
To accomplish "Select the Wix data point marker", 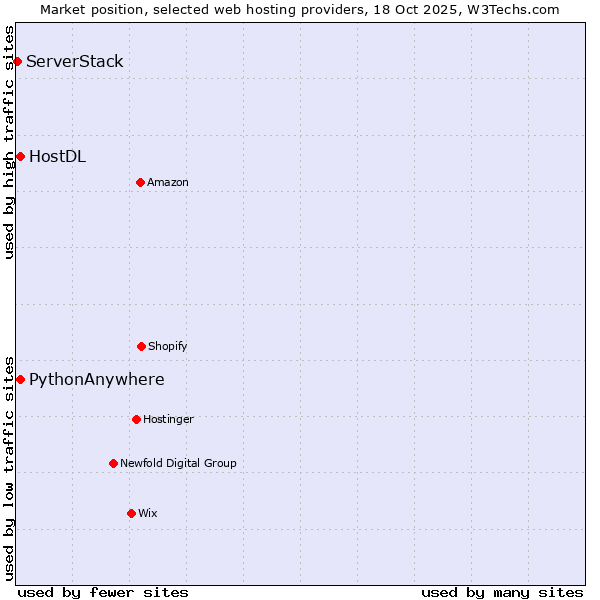I will (131, 513).
